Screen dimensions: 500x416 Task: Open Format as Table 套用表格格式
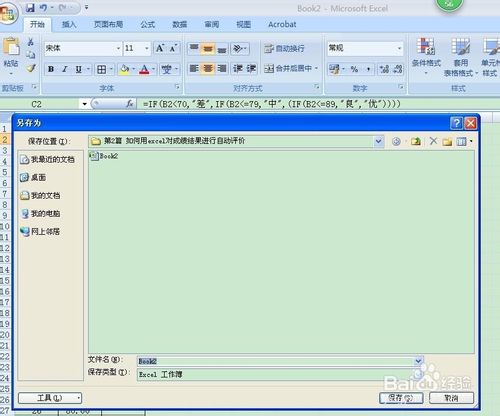coord(461,57)
